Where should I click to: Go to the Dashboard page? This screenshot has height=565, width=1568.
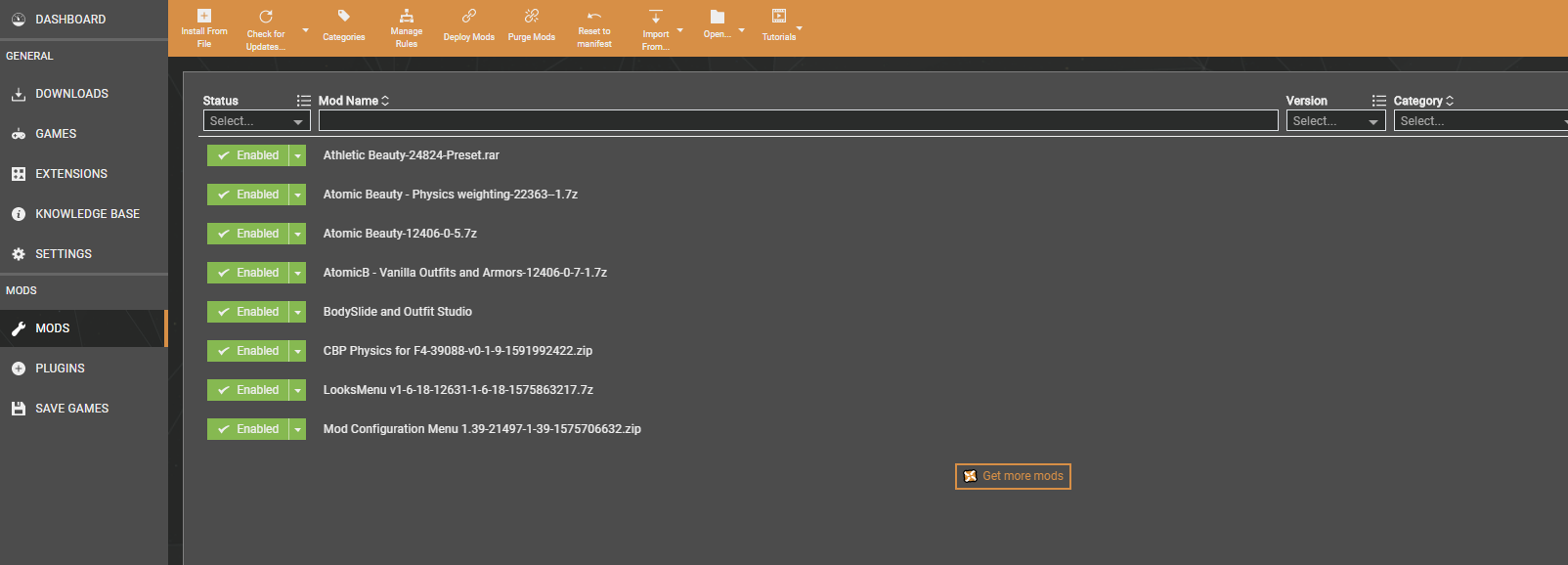click(84, 20)
